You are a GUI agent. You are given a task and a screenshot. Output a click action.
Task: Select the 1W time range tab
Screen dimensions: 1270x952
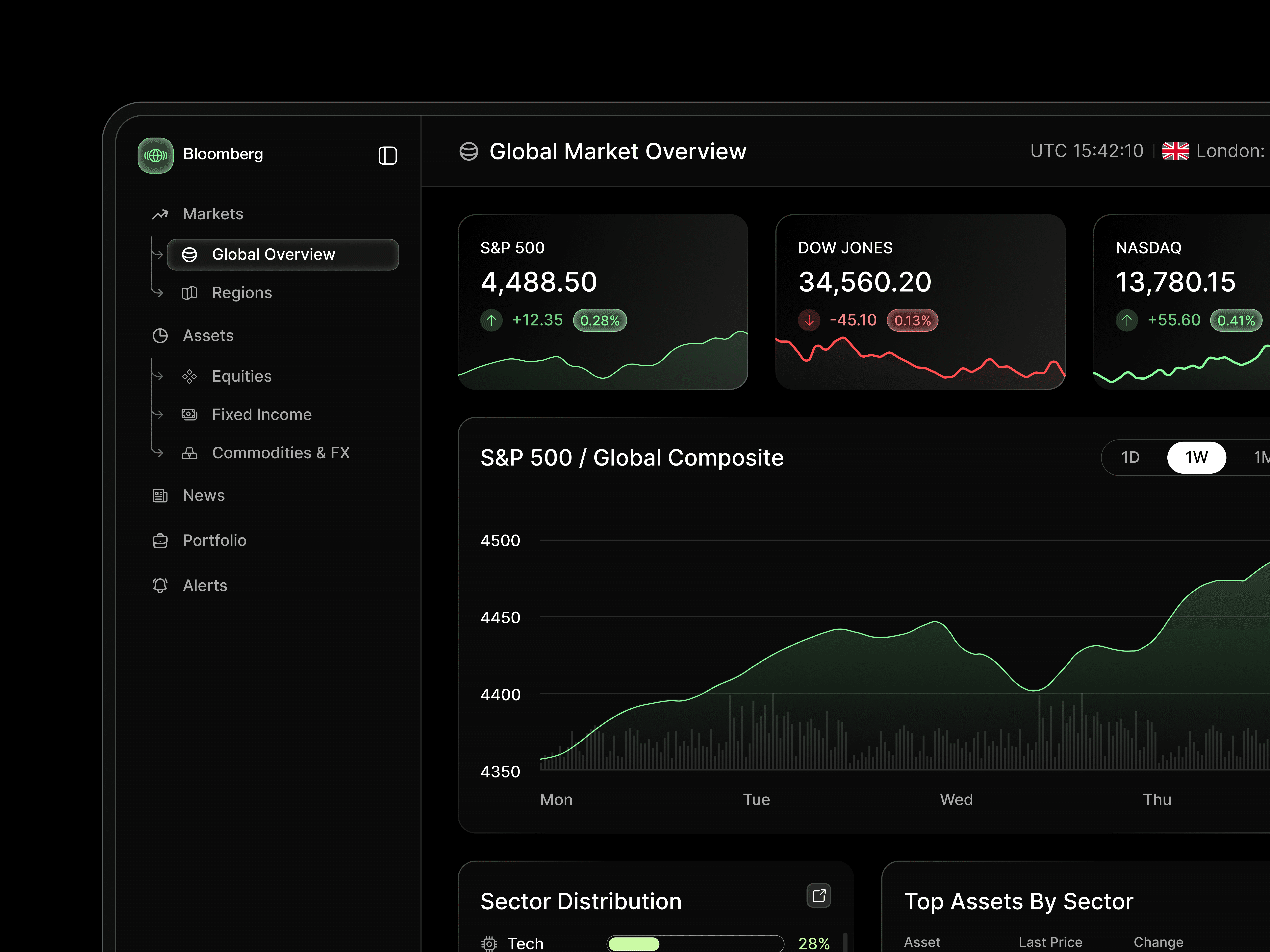[x=1197, y=457]
